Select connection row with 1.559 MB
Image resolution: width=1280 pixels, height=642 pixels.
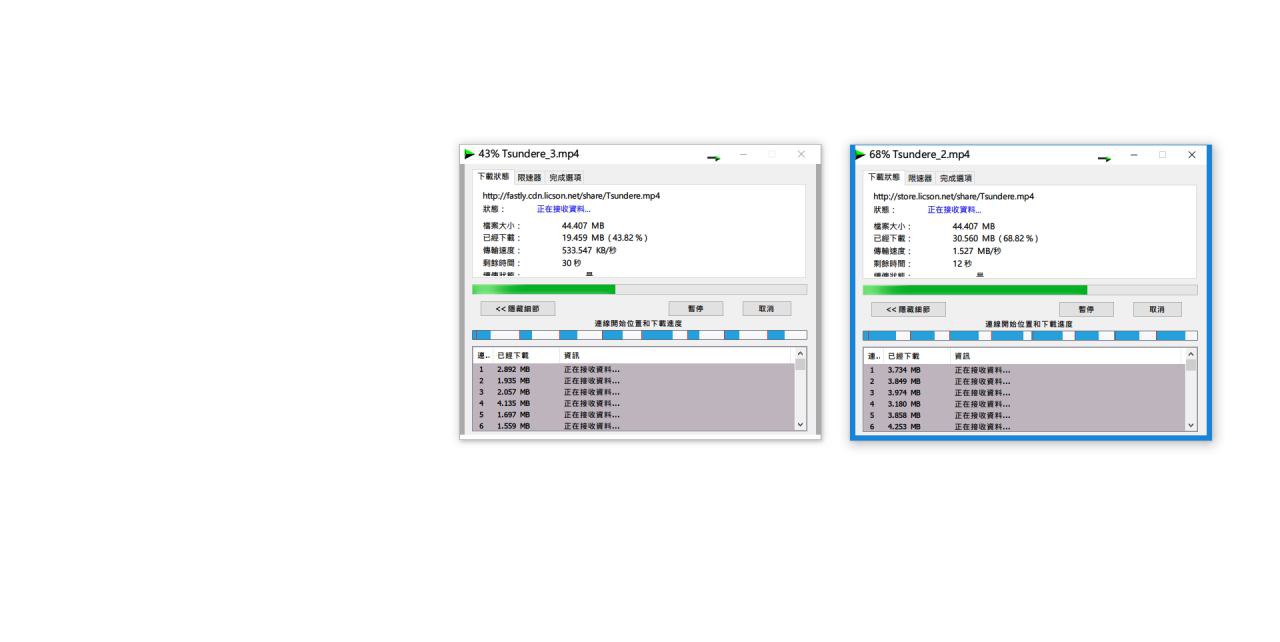coord(633,425)
